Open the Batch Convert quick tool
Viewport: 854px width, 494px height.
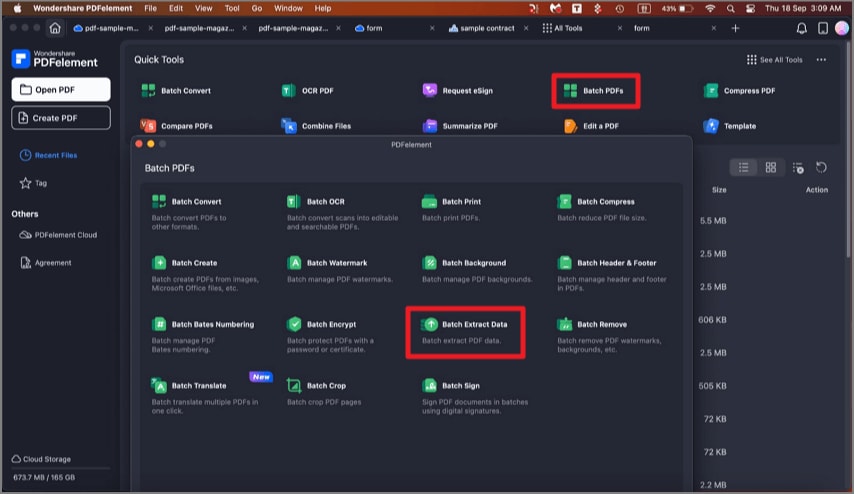coord(176,91)
